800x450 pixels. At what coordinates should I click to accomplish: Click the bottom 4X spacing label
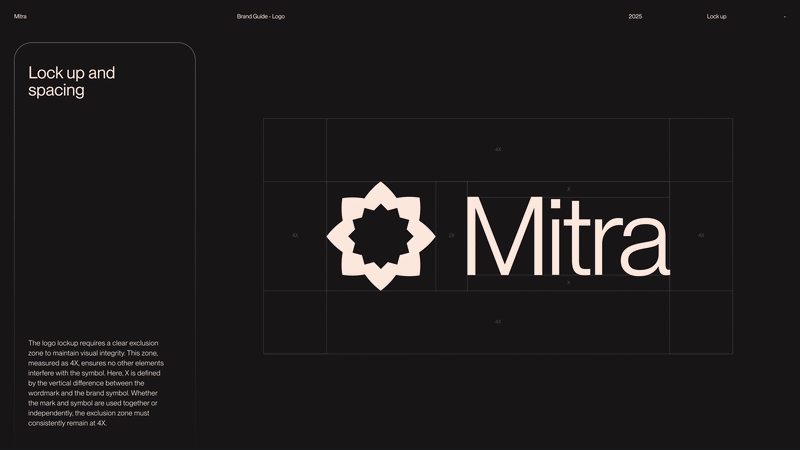[498, 322]
